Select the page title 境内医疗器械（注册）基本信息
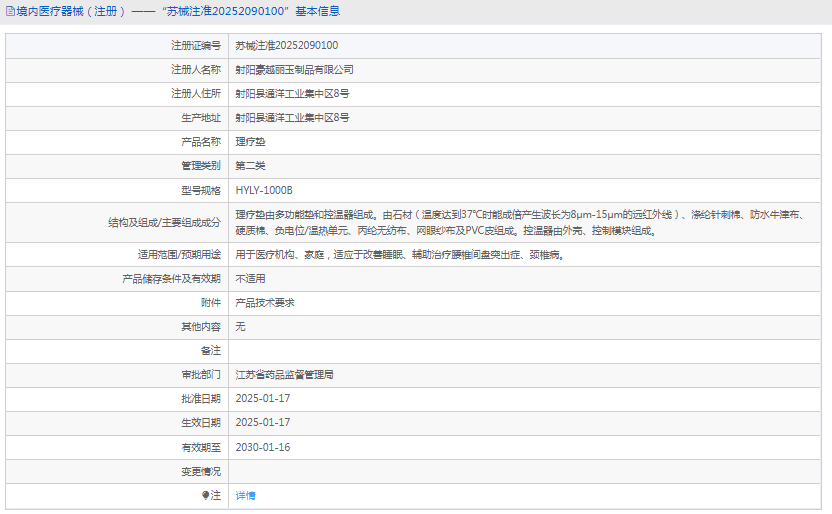Image resolution: width=832 pixels, height=514 pixels. [x=178, y=11]
